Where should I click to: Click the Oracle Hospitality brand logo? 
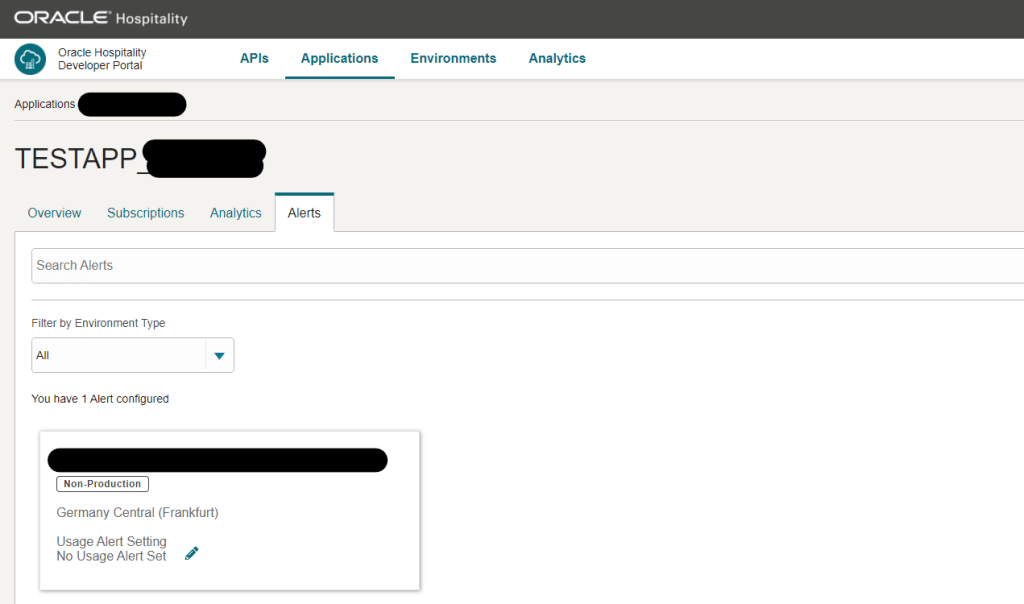click(x=100, y=19)
